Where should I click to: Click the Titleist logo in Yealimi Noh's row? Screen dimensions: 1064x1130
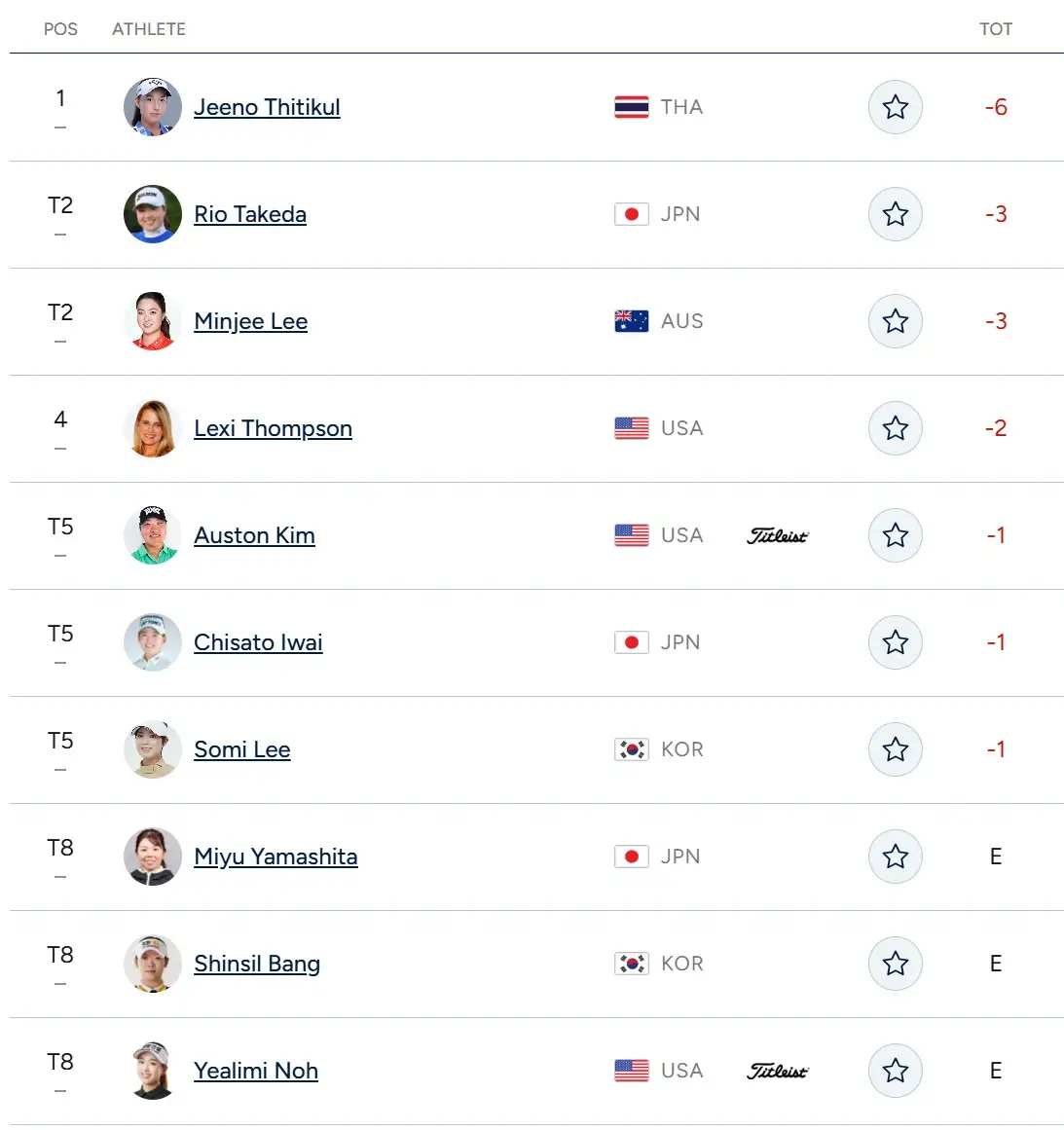[x=777, y=1071]
